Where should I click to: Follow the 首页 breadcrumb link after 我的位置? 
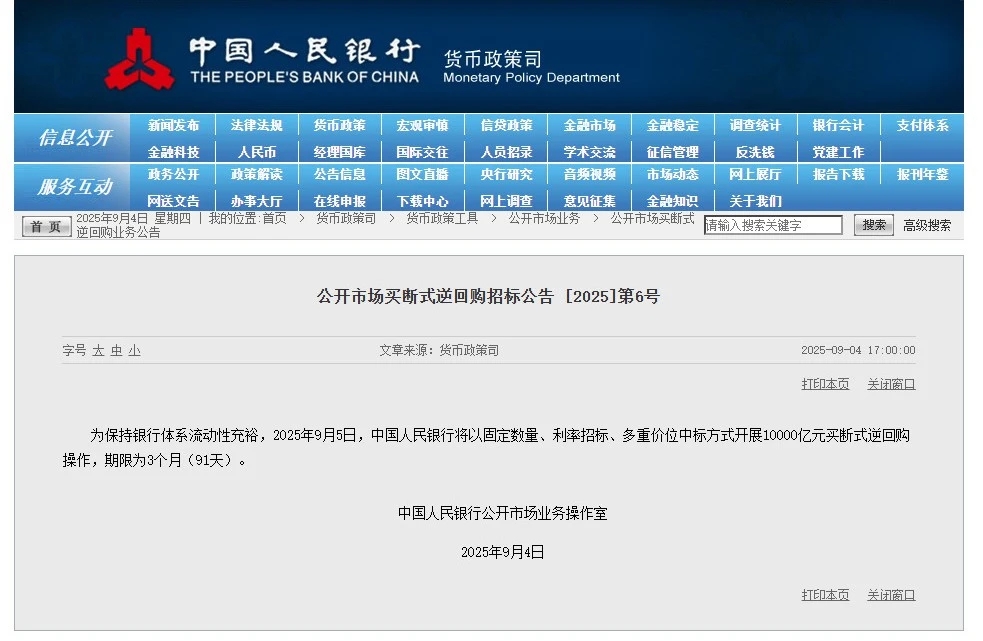point(274,218)
